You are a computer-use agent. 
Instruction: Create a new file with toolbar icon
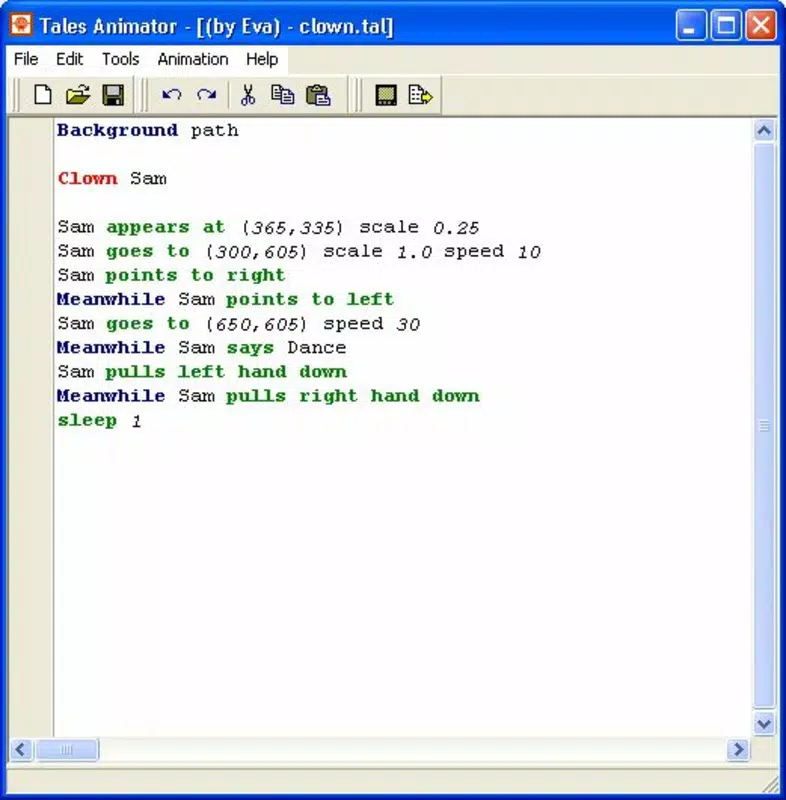click(43, 95)
